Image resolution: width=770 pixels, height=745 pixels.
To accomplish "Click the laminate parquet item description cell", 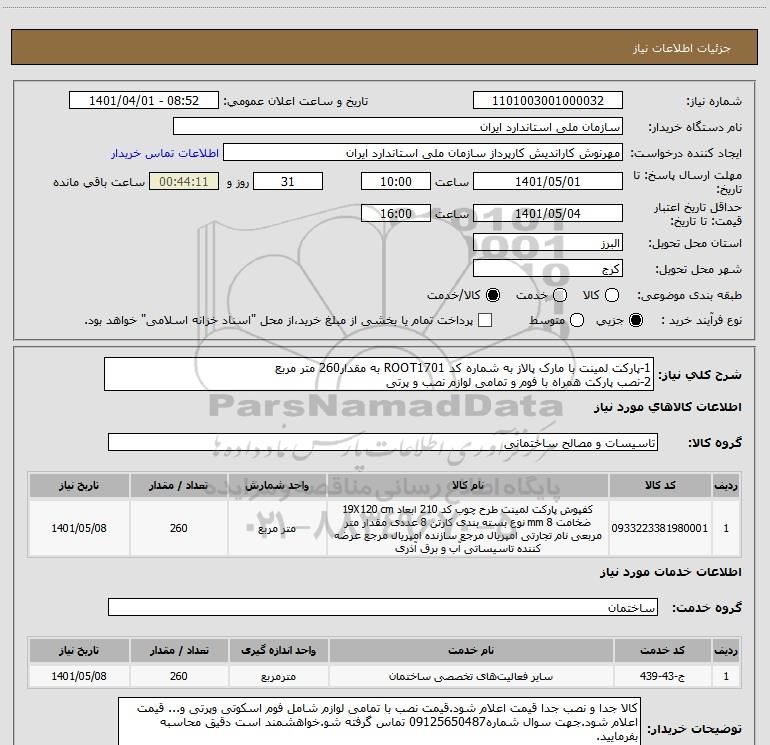I will pyautogui.click(x=468, y=528).
